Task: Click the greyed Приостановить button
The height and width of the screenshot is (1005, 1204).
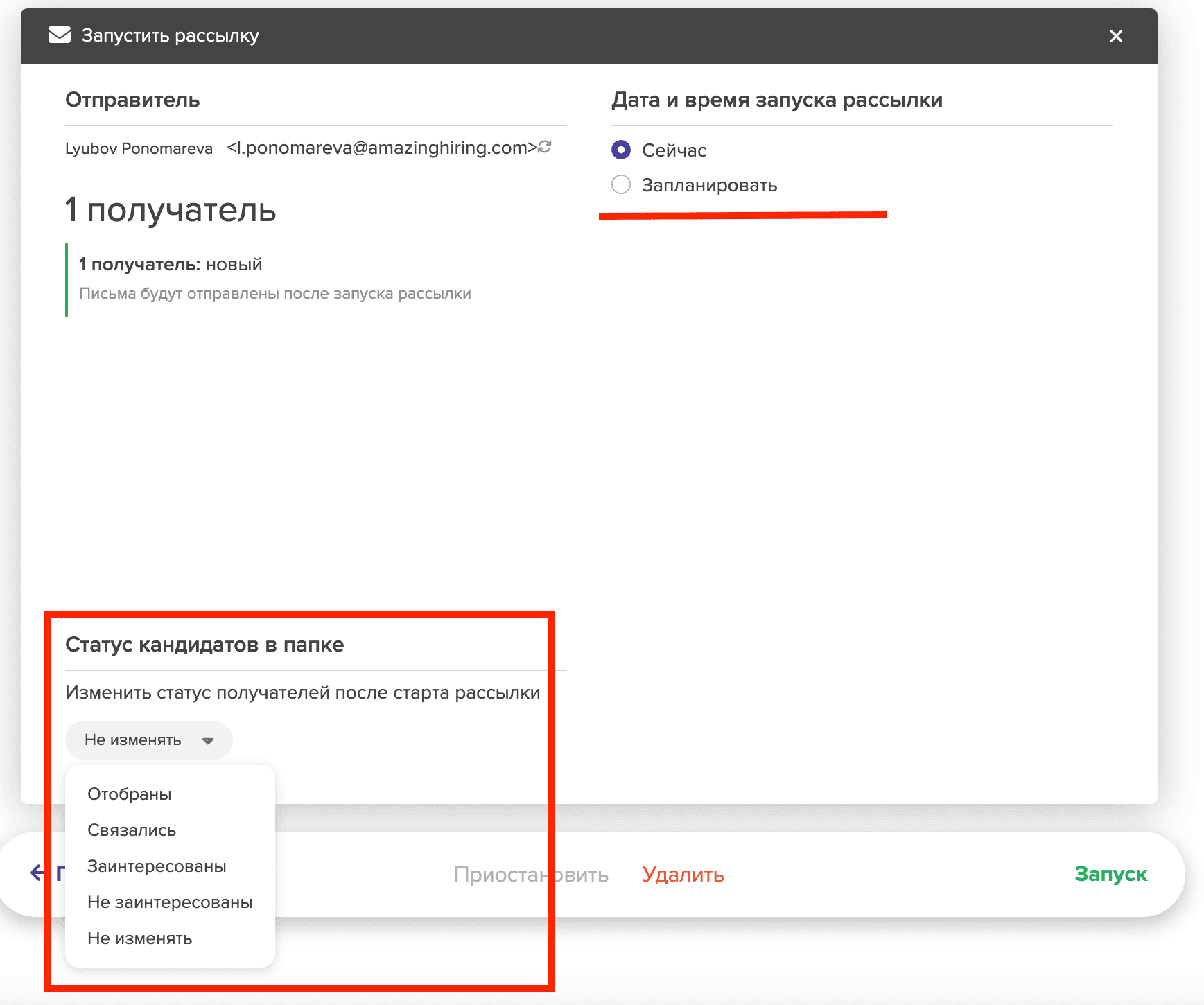Action: coord(531,875)
